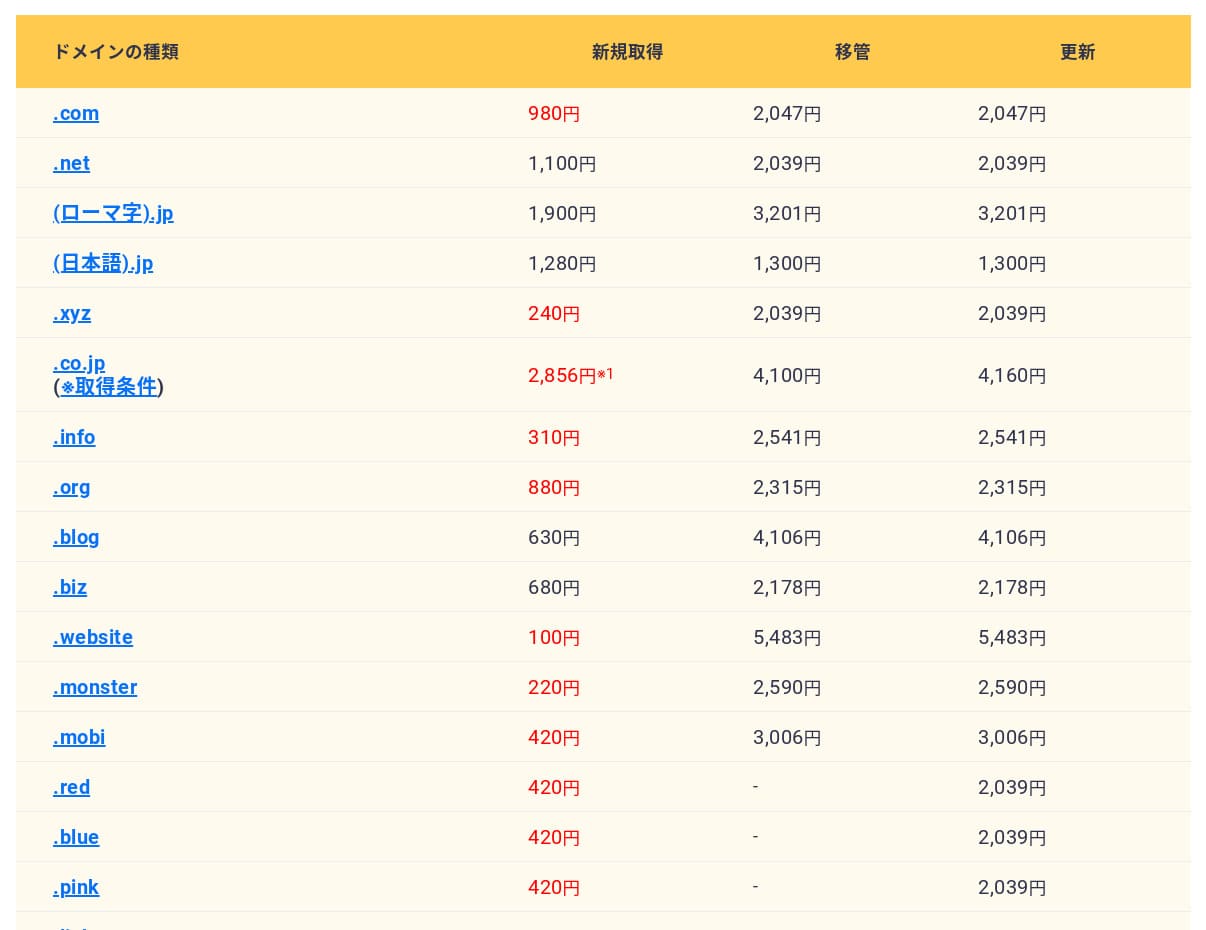This screenshot has width=1206, height=930.
Task: Click the .pink domain link
Action: tap(76, 888)
